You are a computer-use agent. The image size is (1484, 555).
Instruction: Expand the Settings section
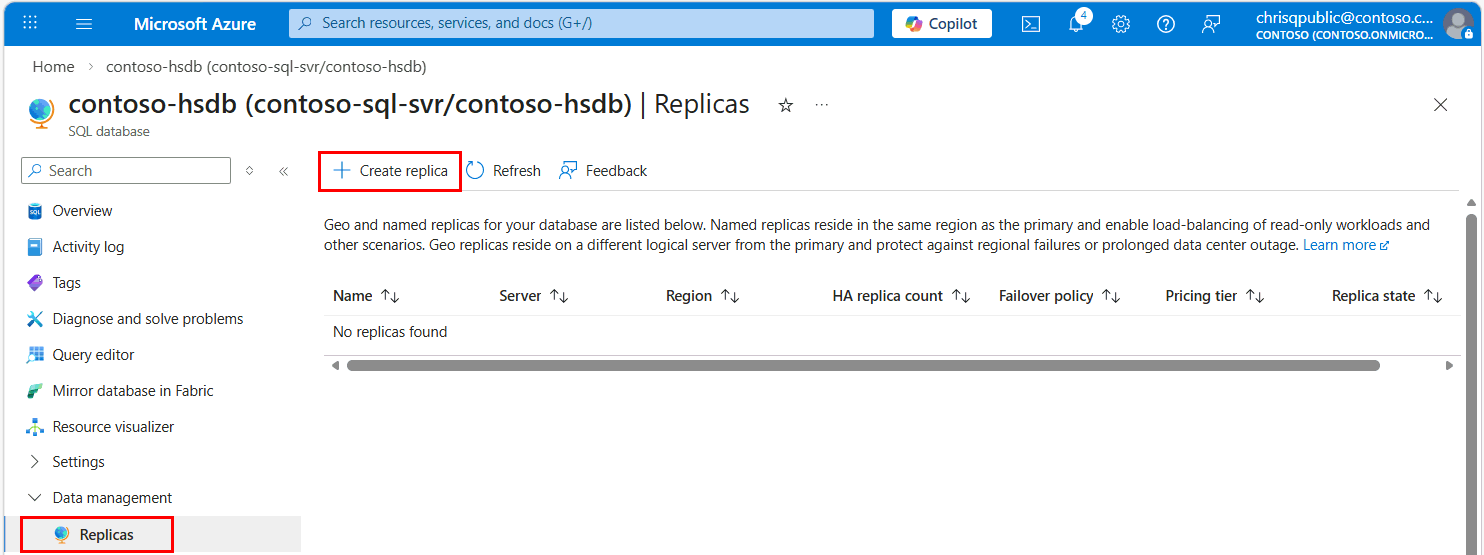point(78,462)
